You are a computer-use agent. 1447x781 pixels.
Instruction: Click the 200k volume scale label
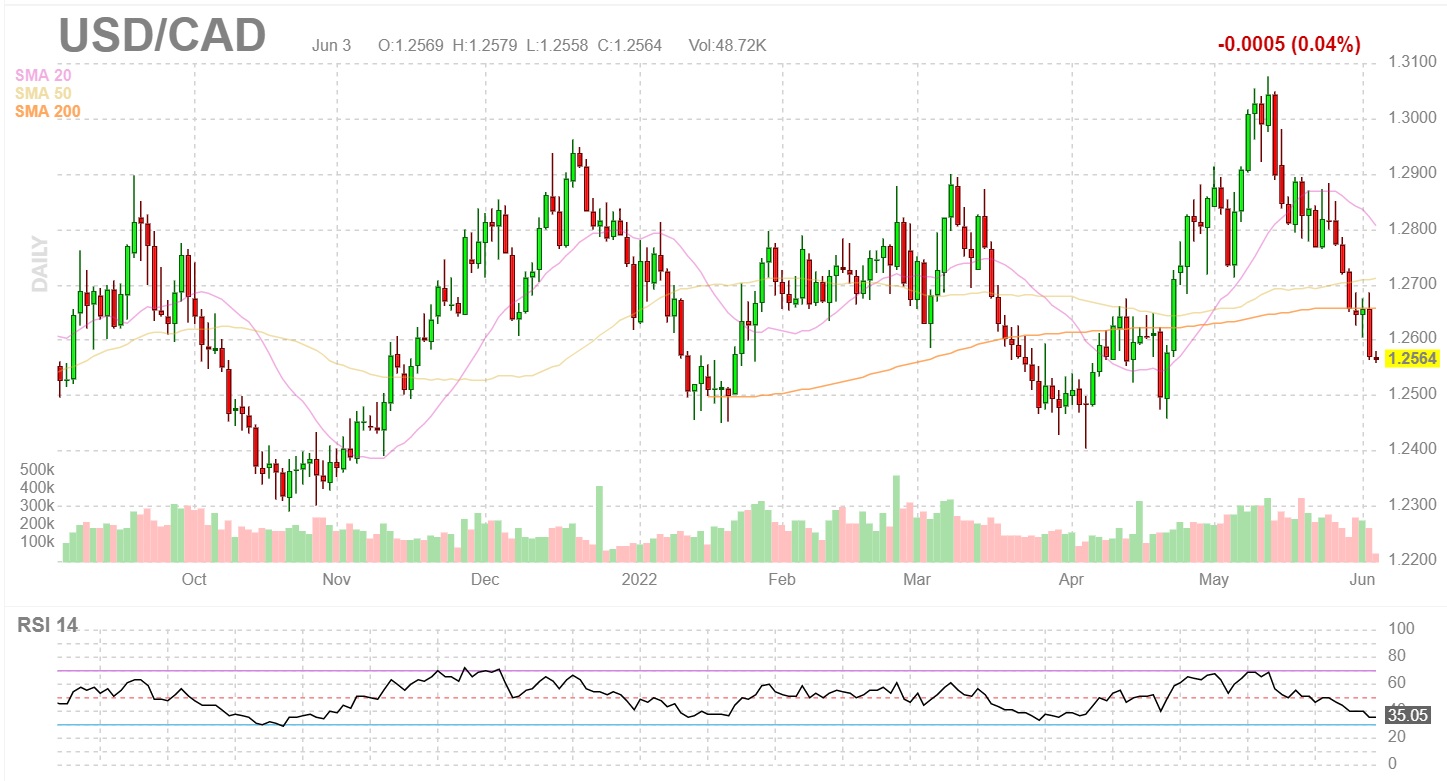click(x=36, y=523)
